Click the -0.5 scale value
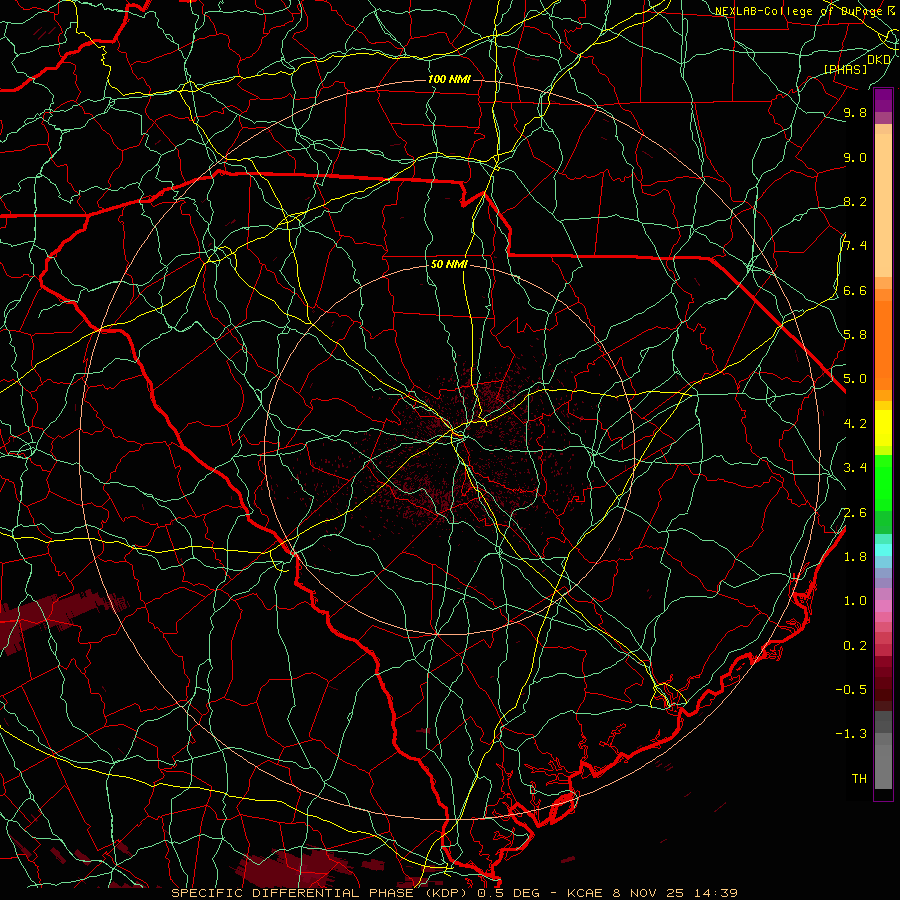This screenshot has width=900, height=900. (x=851, y=689)
